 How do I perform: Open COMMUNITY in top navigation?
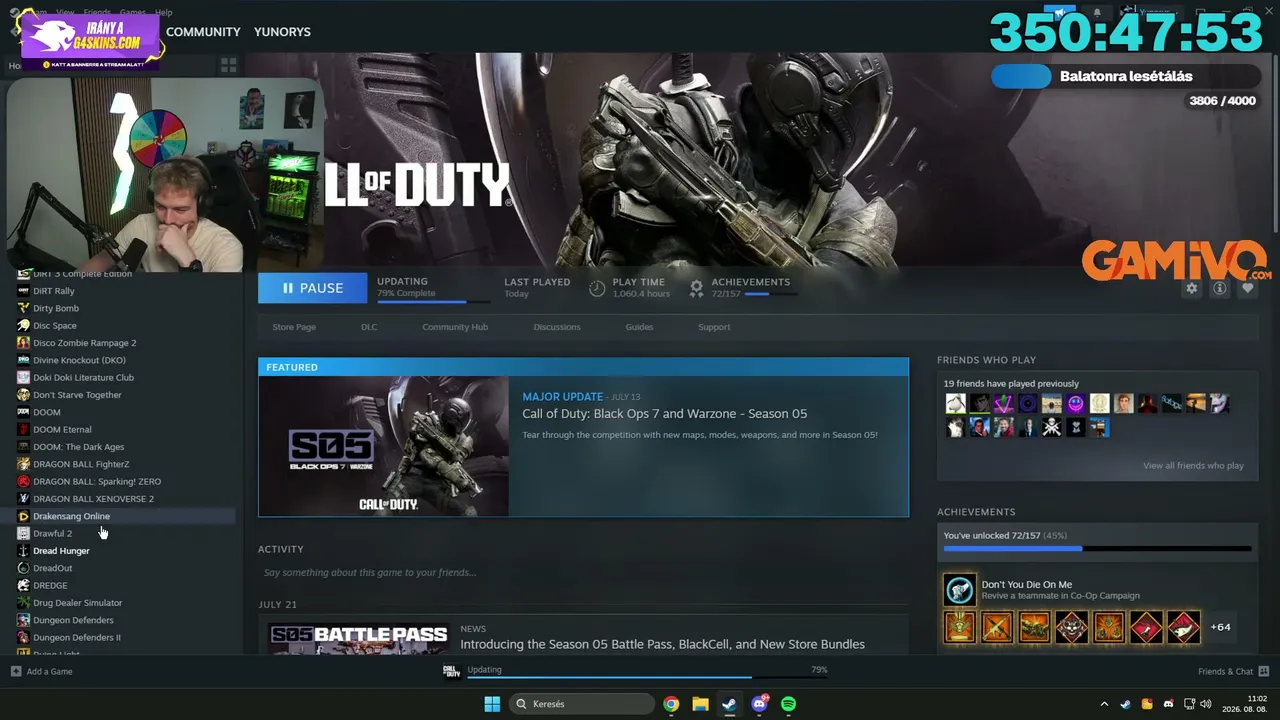point(203,32)
